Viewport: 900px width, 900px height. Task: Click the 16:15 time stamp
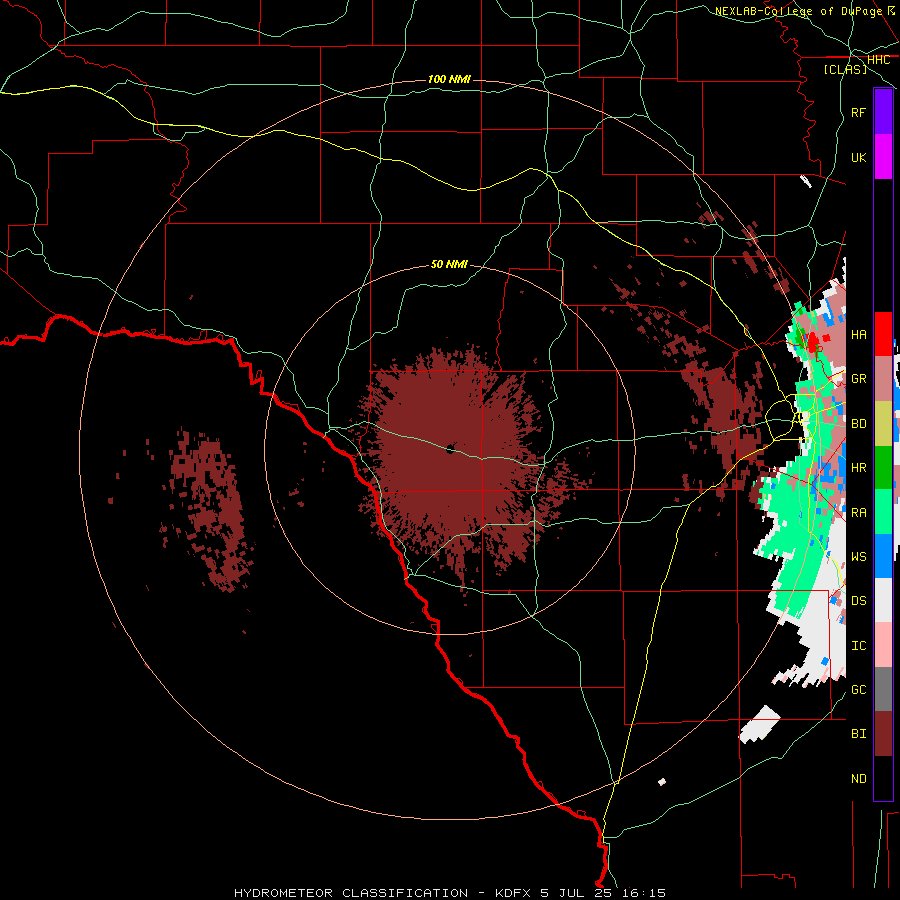tap(646, 893)
